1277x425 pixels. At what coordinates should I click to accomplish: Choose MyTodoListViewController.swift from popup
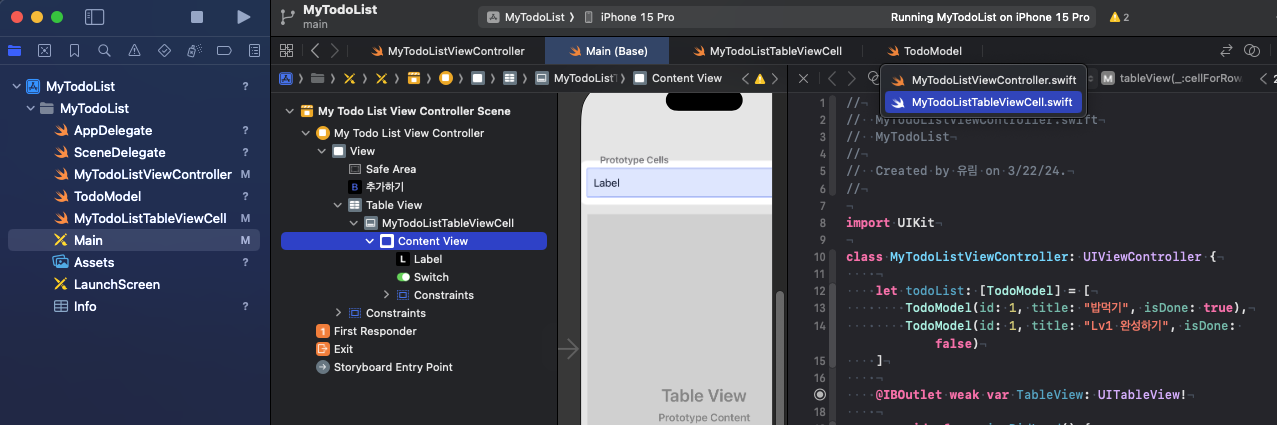point(983,80)
